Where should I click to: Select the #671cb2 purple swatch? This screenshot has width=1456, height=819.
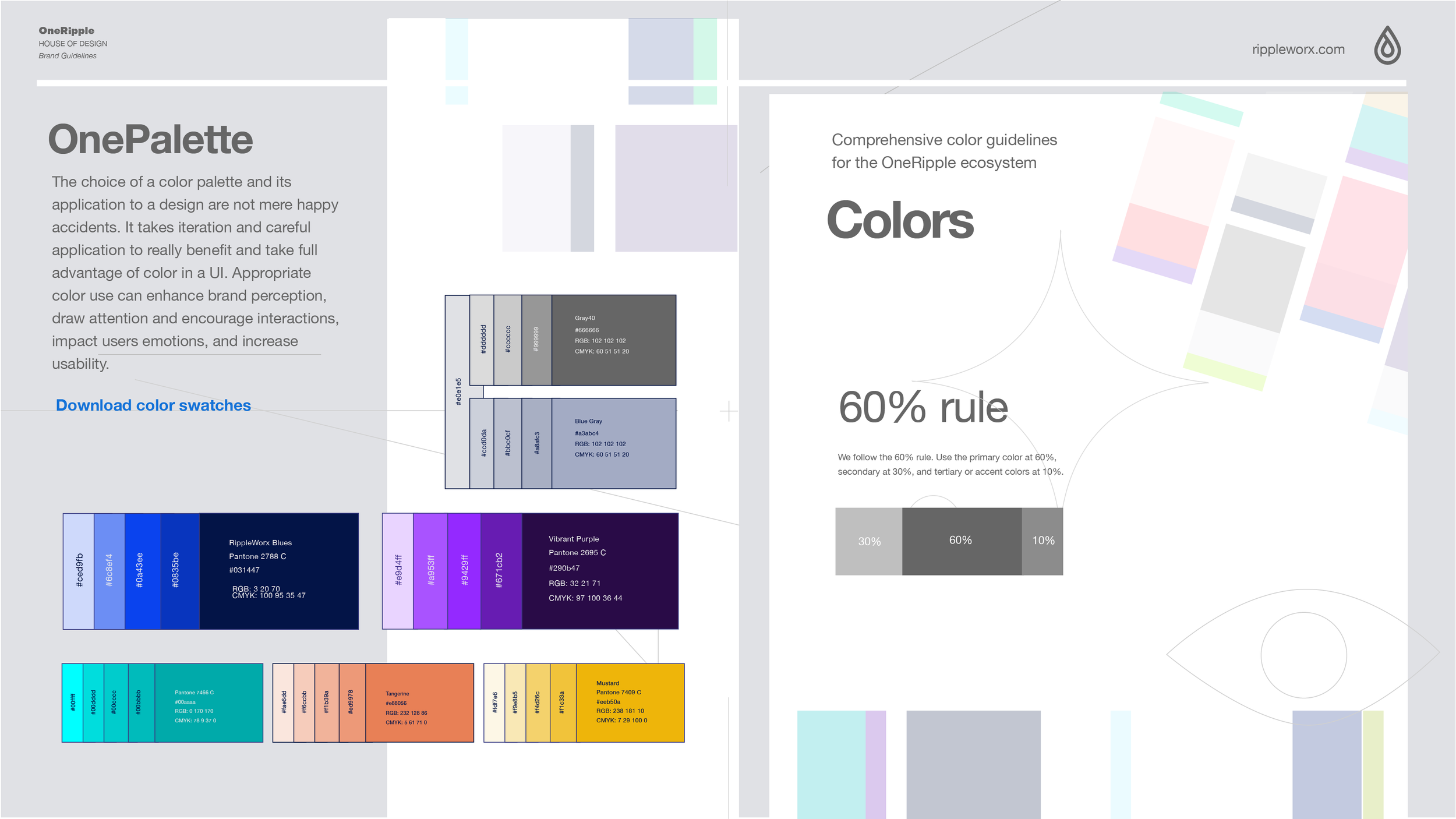[x=501, y=571]
